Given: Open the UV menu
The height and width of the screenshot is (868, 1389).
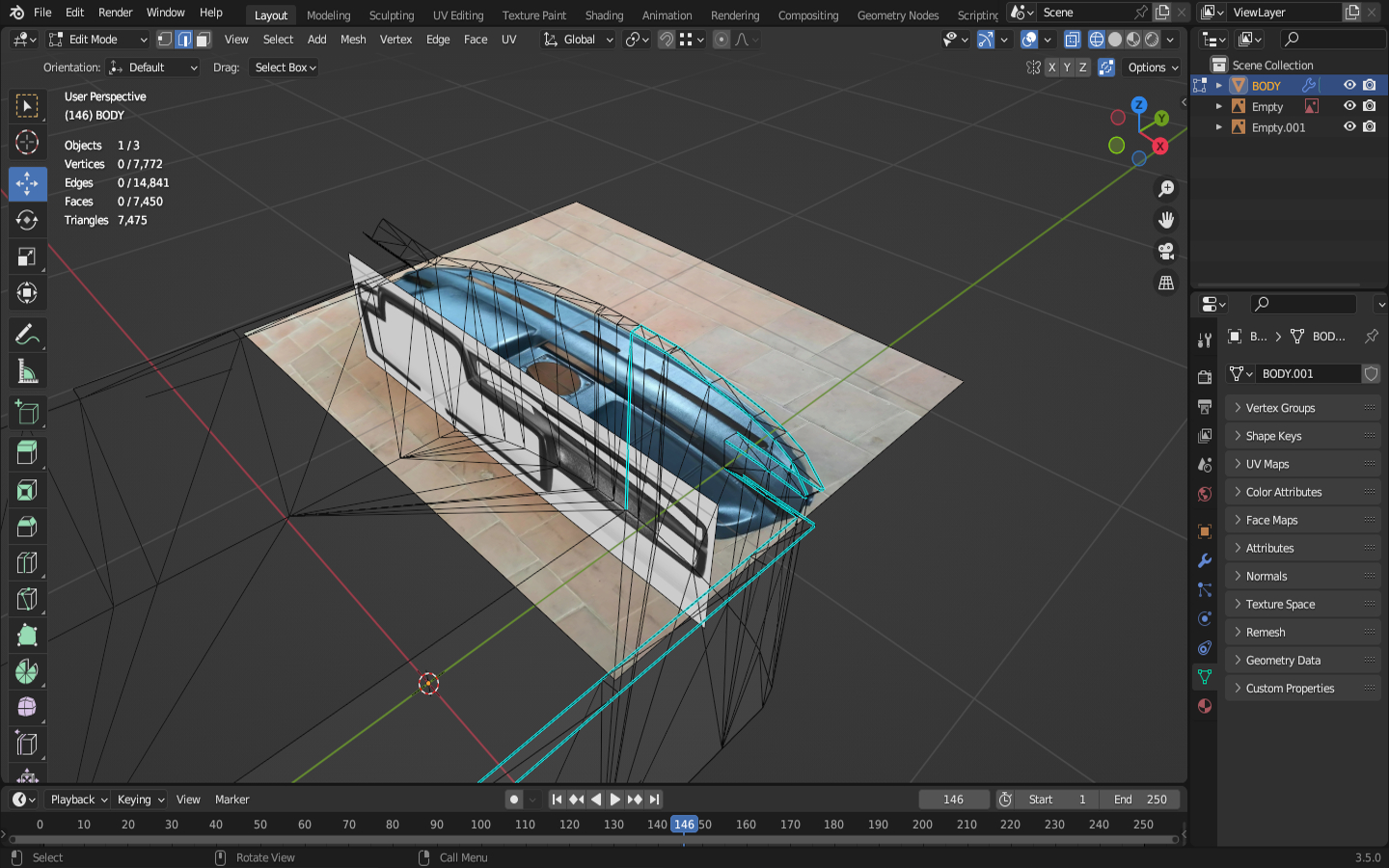Looking at the screenshot, I should tap(509, 40).
